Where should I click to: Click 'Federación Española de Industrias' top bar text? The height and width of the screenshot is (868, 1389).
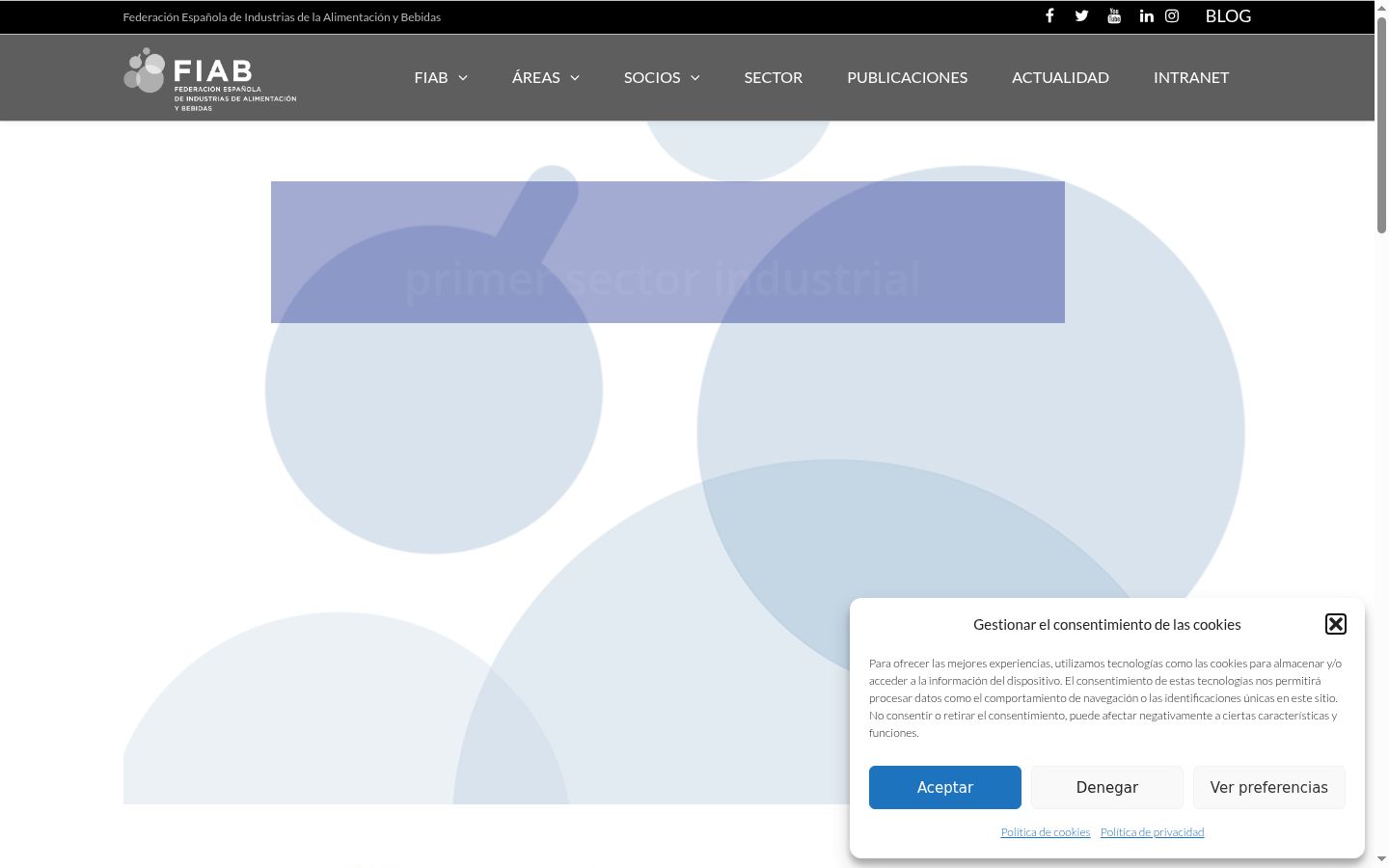tap(282, 16)
